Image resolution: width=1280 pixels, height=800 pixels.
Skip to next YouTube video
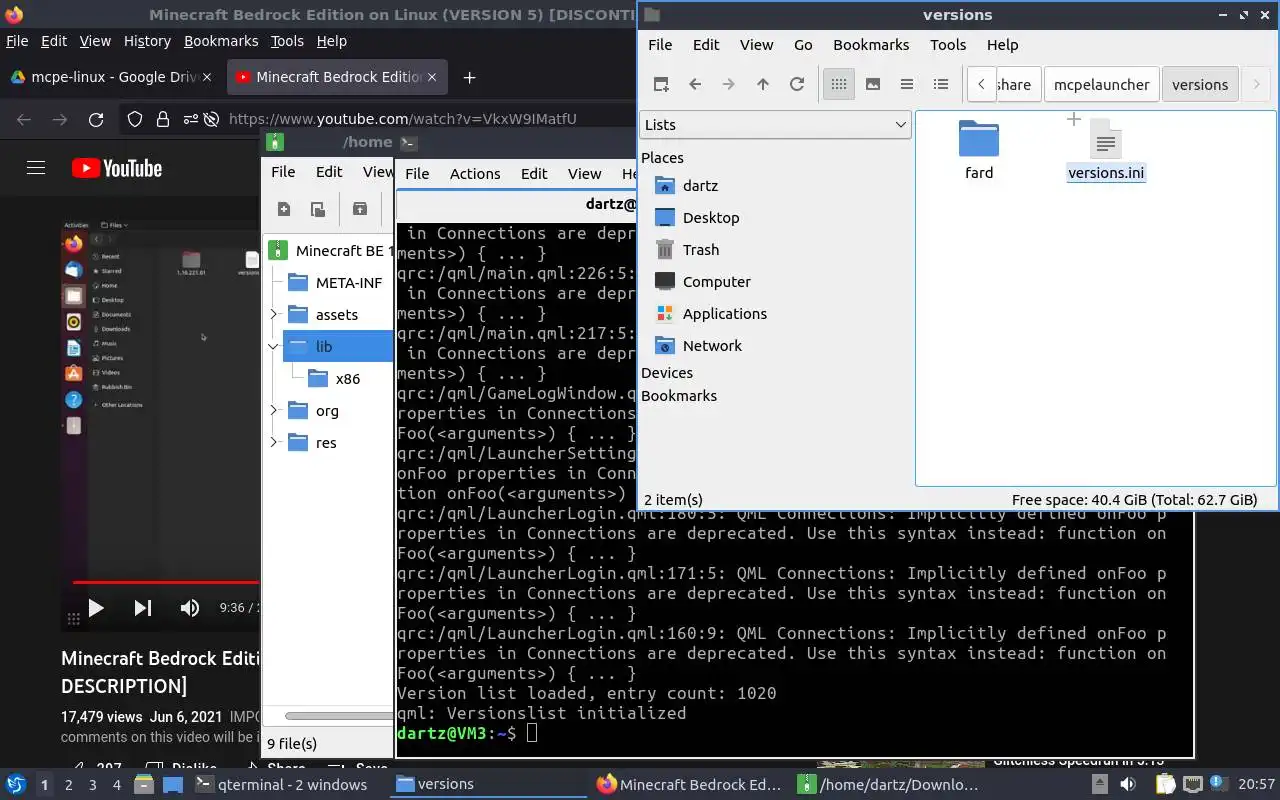click(x=143, y=608)
